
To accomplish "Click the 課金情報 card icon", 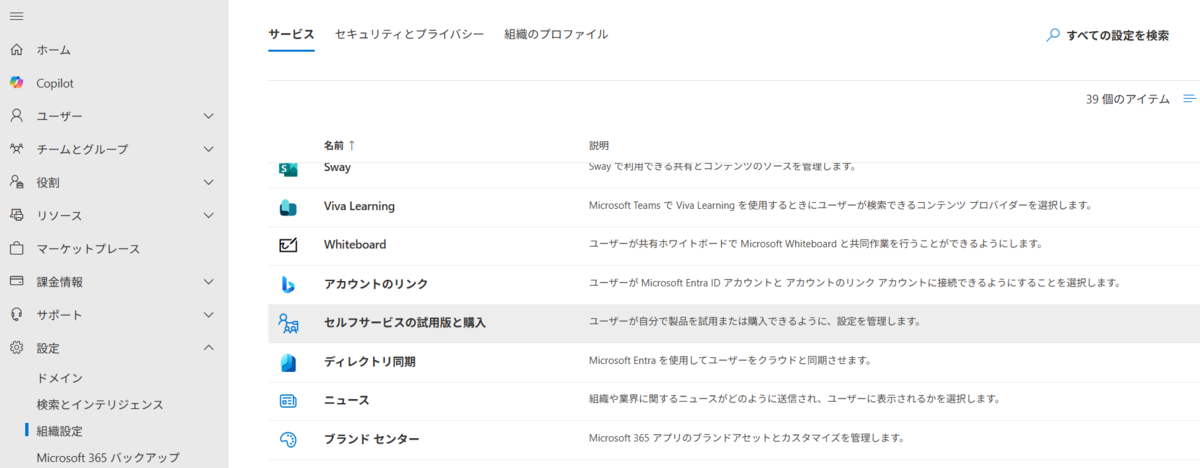I will click(16, 282).
